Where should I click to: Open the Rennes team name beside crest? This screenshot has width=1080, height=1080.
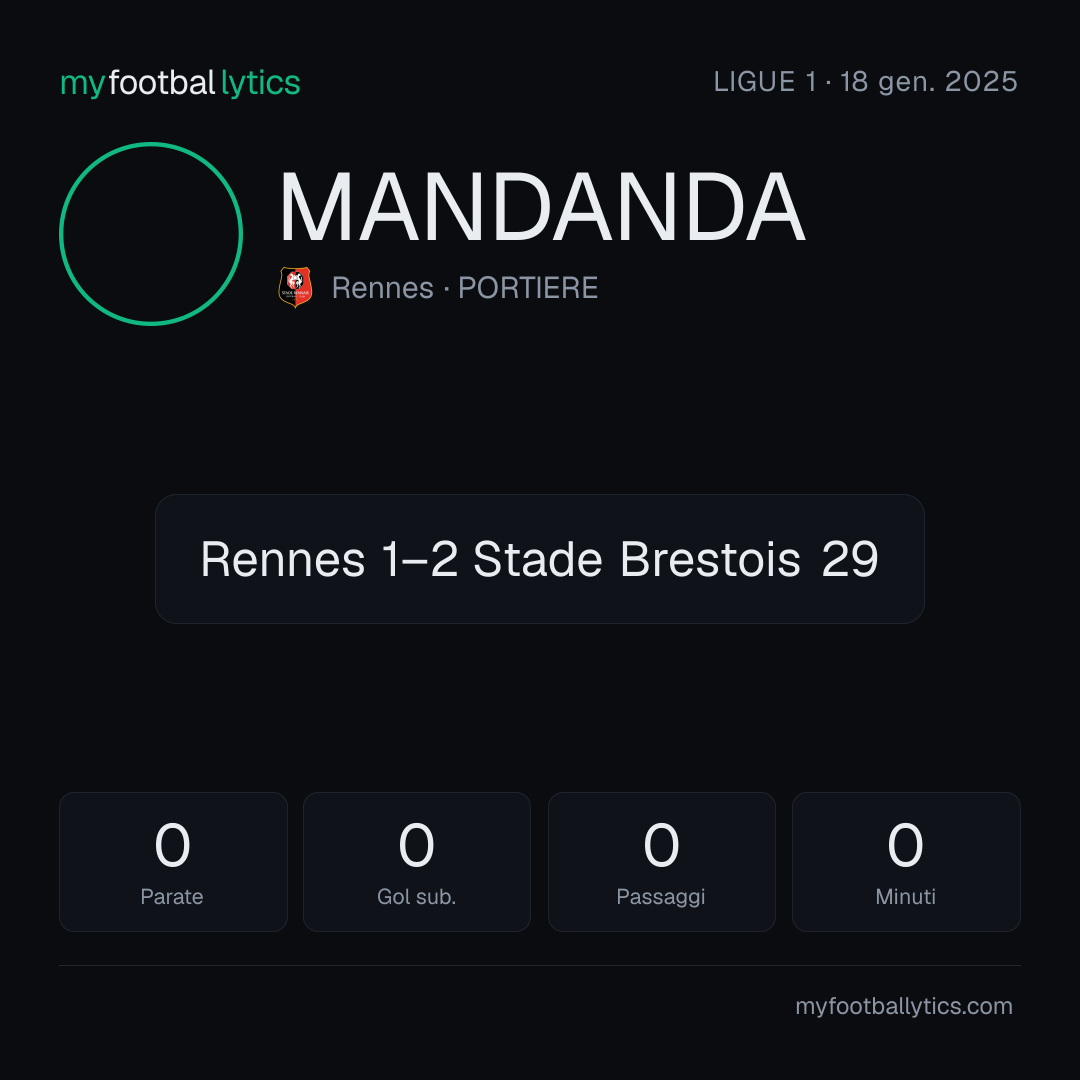[x=383, y=288]
